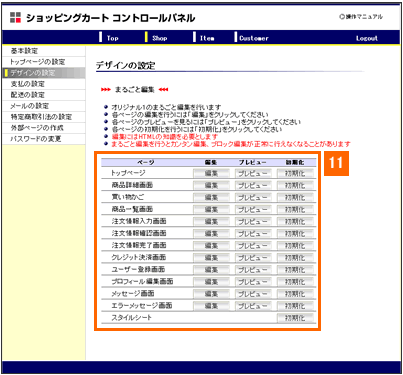Click 編集 for メッセージ画面
Screen dimensions: 403x375
[x=211, y=294]
